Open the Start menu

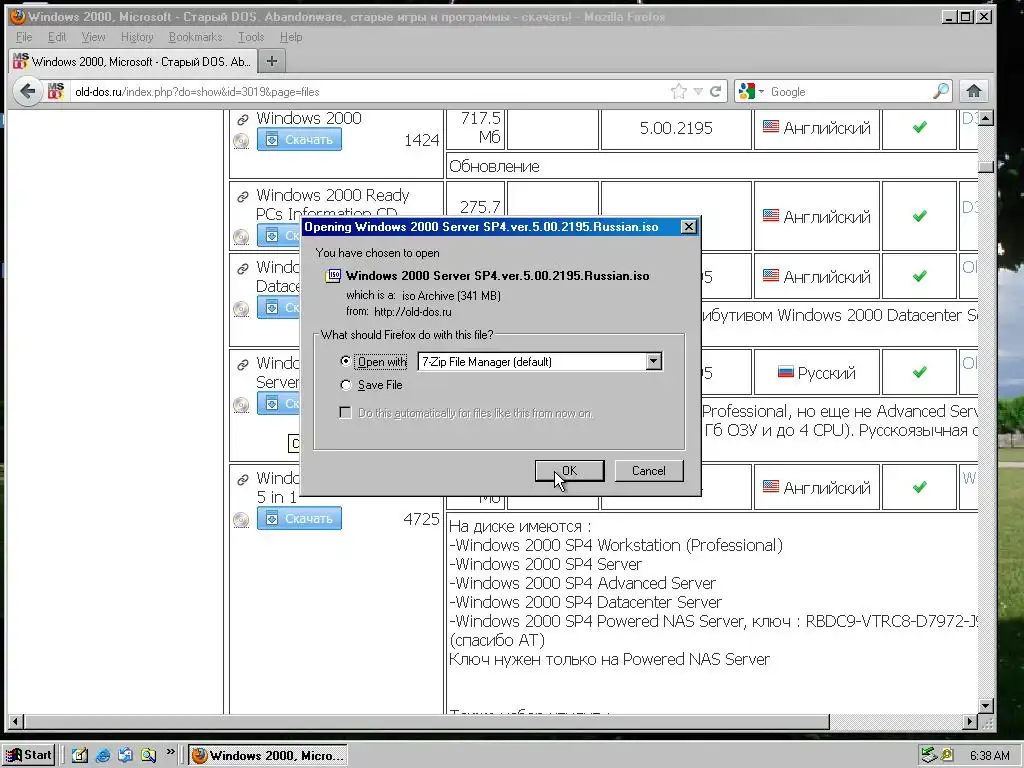pos(29,756)
